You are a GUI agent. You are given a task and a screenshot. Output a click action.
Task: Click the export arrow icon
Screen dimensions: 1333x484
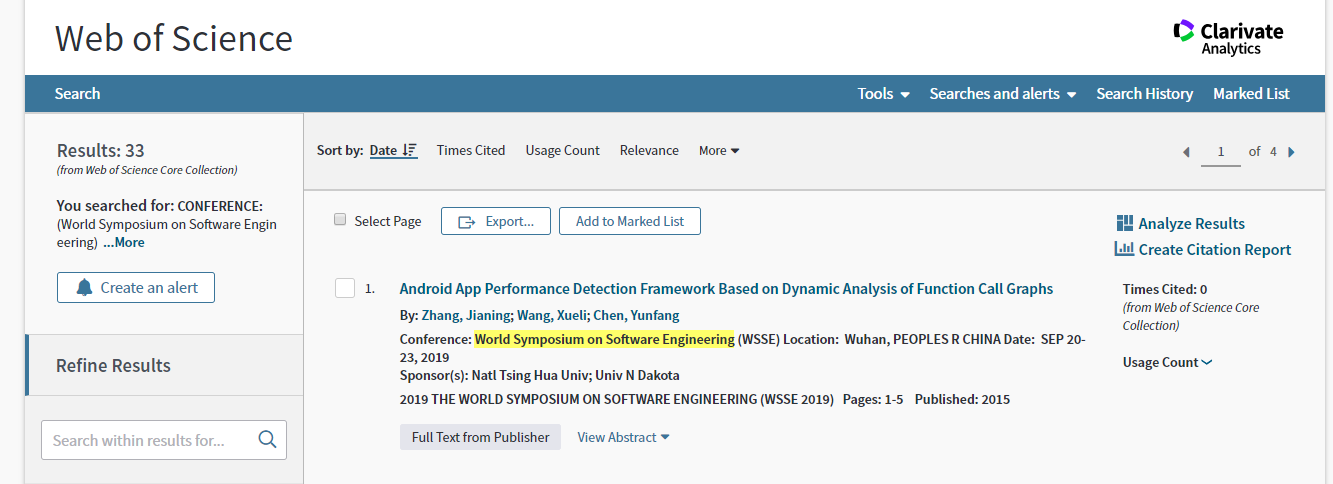pos(466,222)
